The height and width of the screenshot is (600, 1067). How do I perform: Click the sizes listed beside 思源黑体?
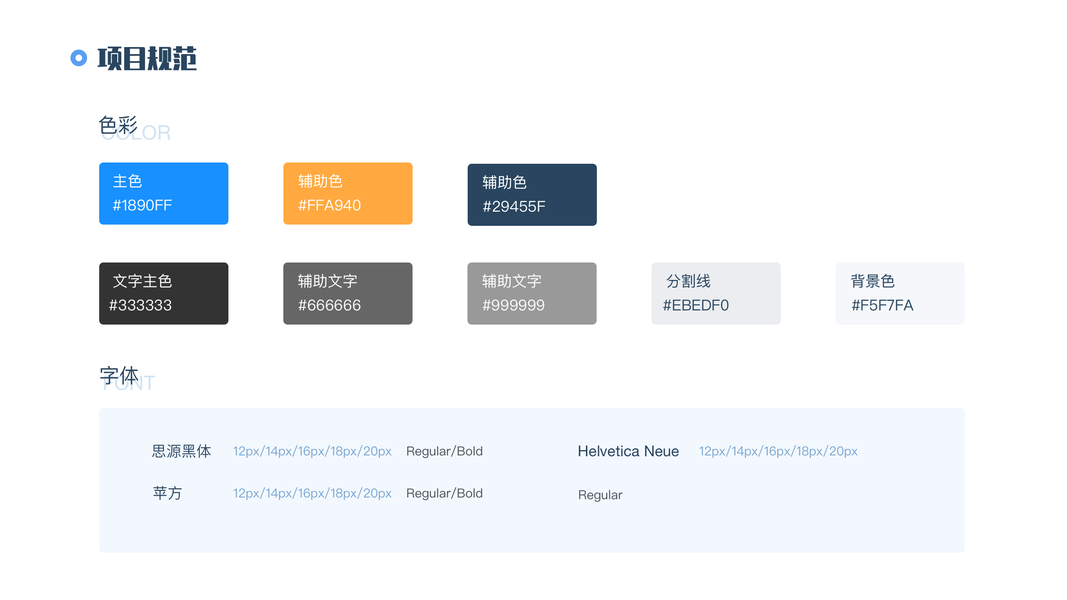tap(312, 451)
